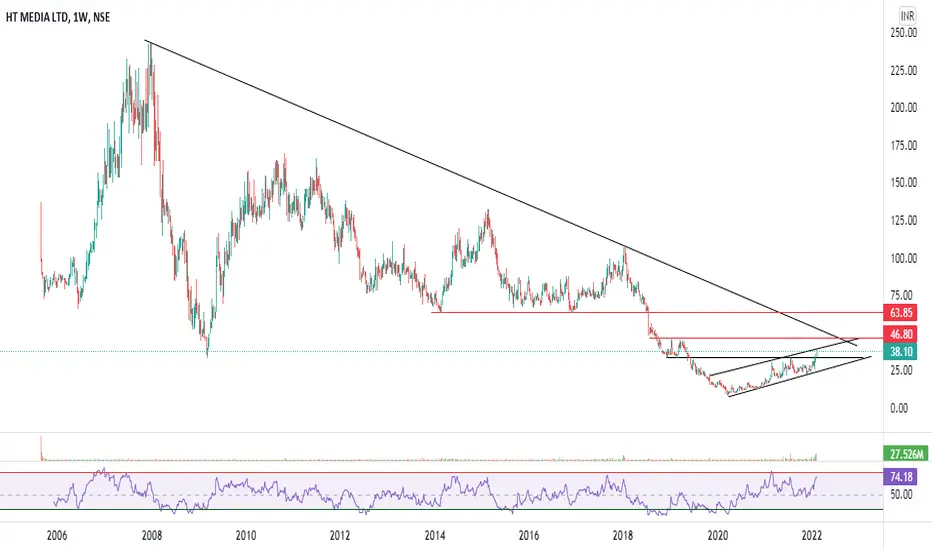Click the 2014 time axis label
The height and width of the screenshot is (550, 932).
435,536
